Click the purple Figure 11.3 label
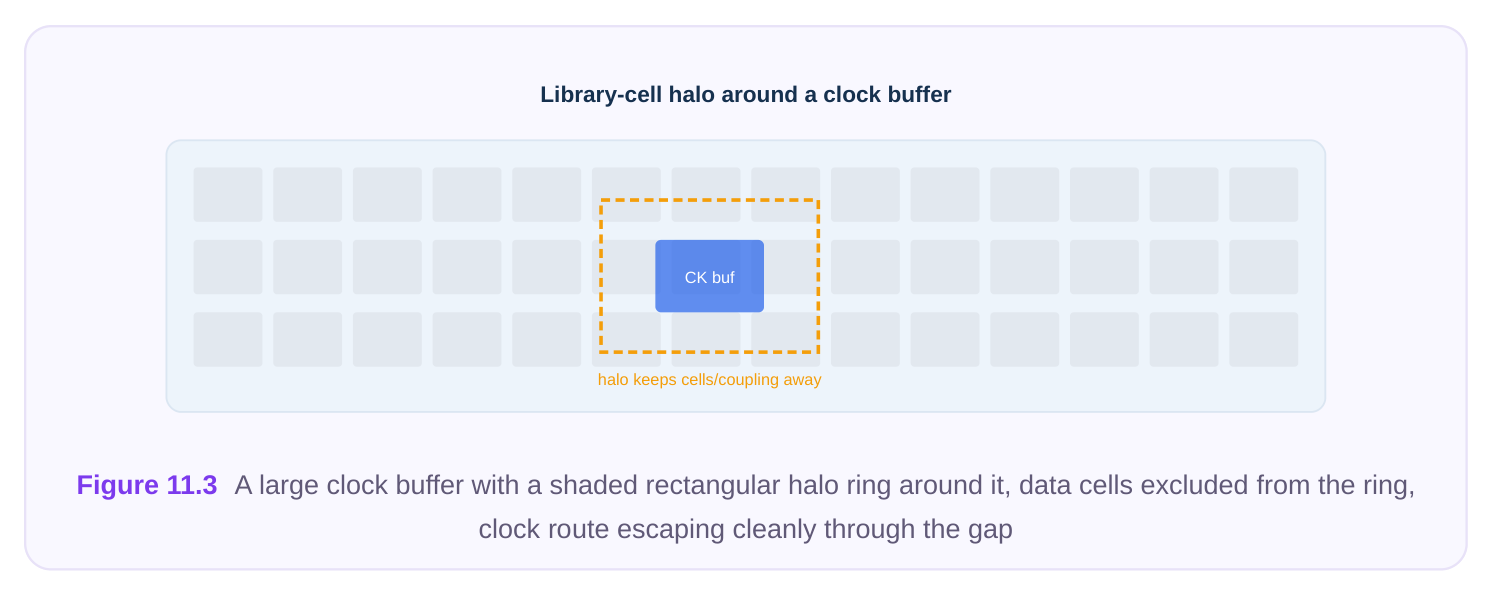1494x597 pixels. (147, 485)
